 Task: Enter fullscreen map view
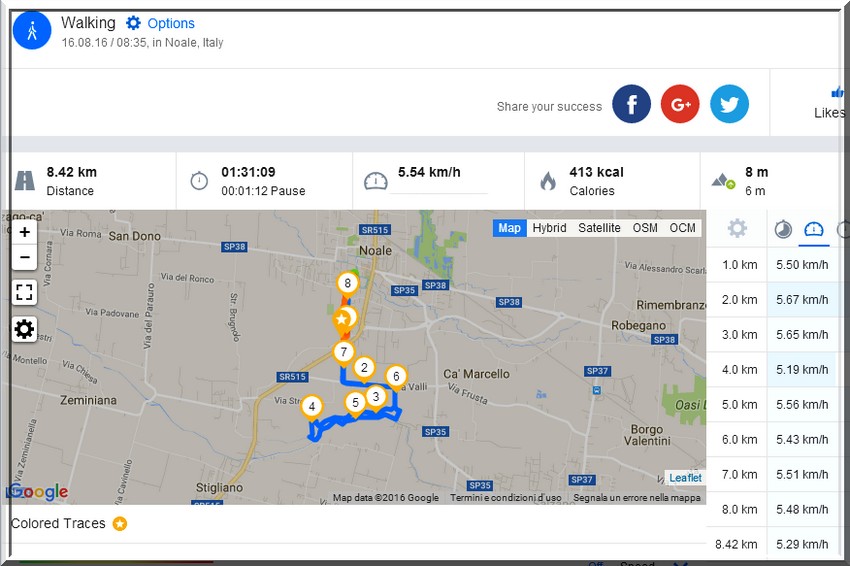coord(25,292)
